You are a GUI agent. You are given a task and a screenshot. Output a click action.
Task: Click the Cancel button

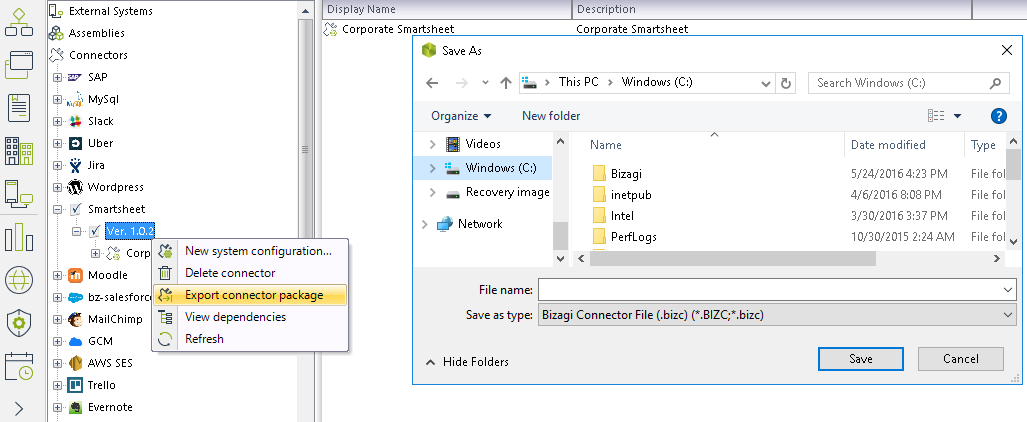960,359
